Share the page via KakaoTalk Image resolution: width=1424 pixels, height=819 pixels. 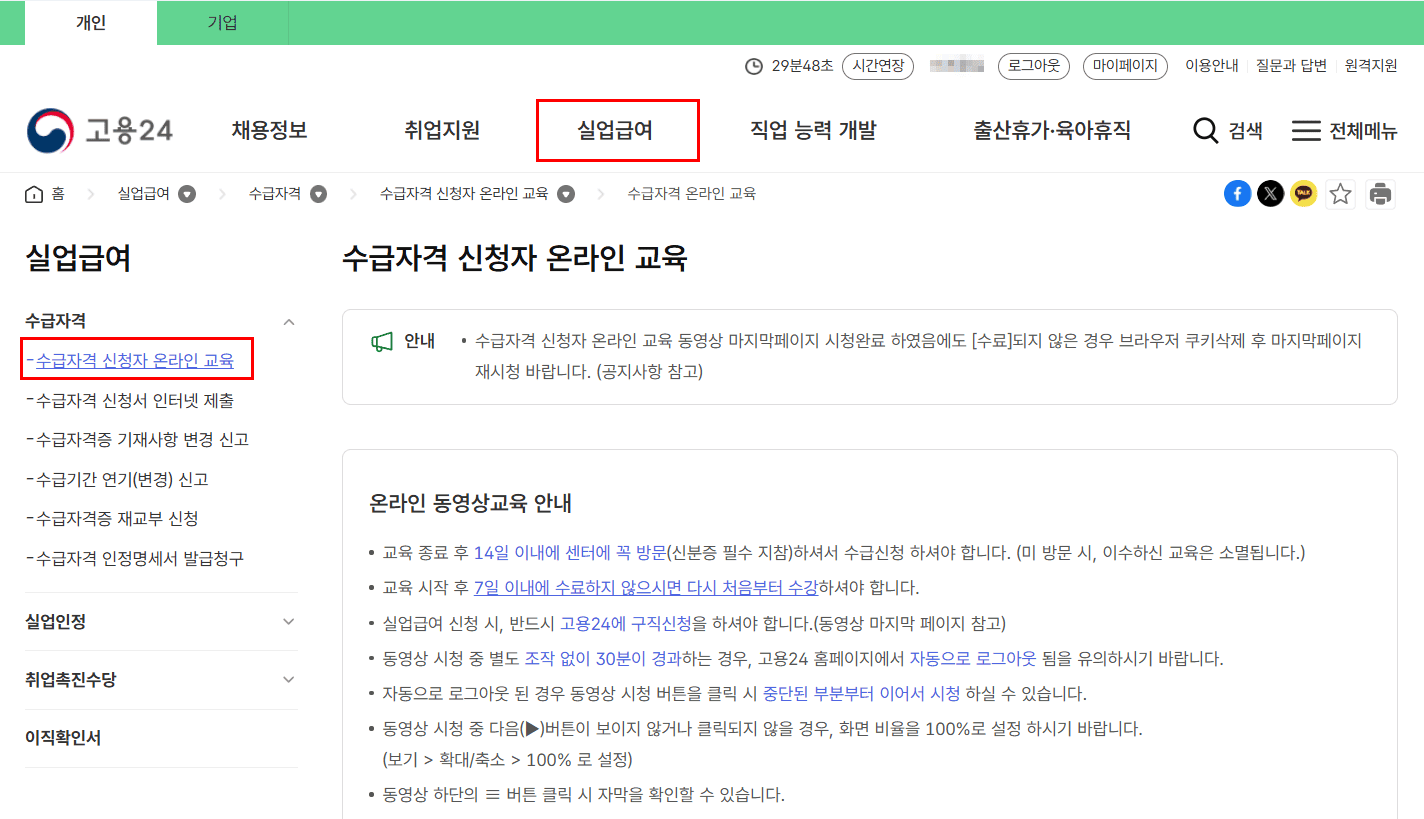(x=1303, y=193)
